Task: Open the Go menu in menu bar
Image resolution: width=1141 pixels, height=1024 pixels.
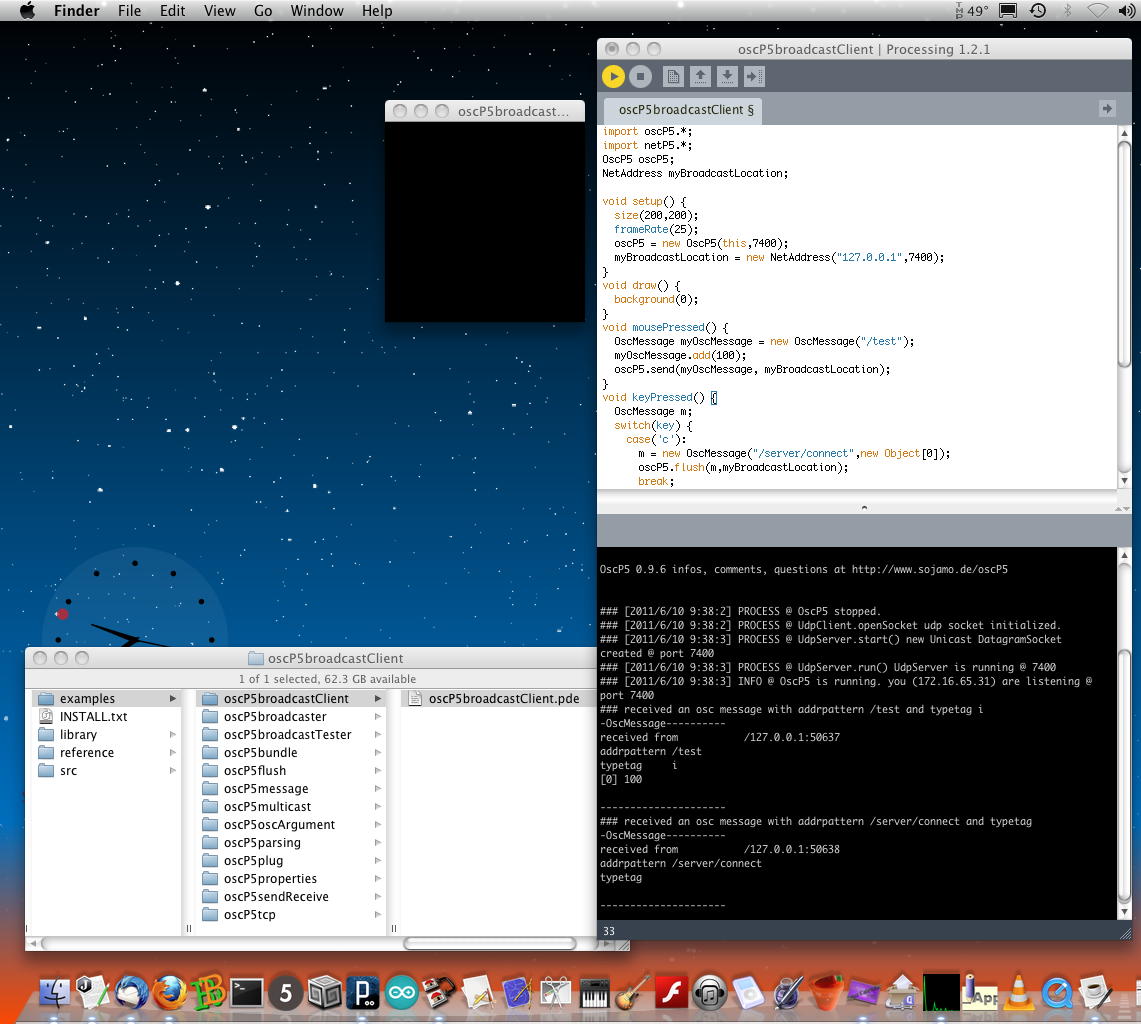Action: [263, 11]
